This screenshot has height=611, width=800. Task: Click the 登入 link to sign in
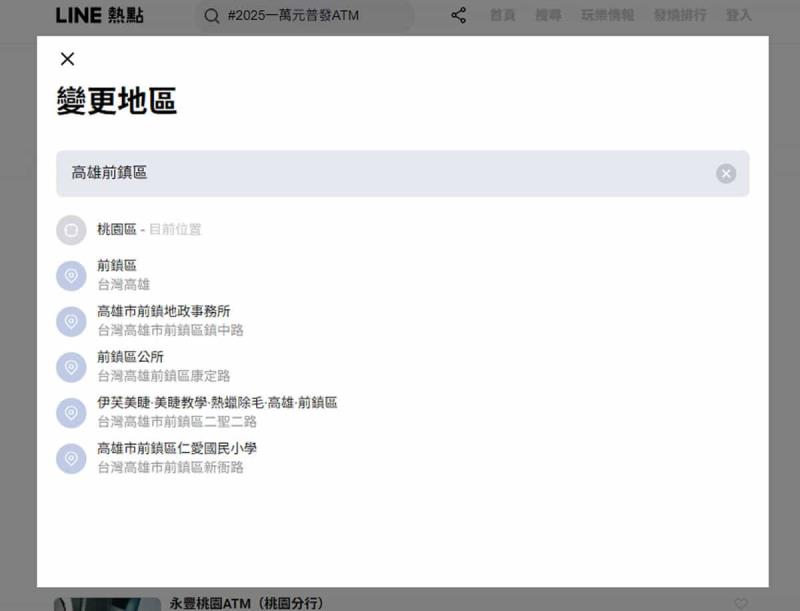point(738,15)
